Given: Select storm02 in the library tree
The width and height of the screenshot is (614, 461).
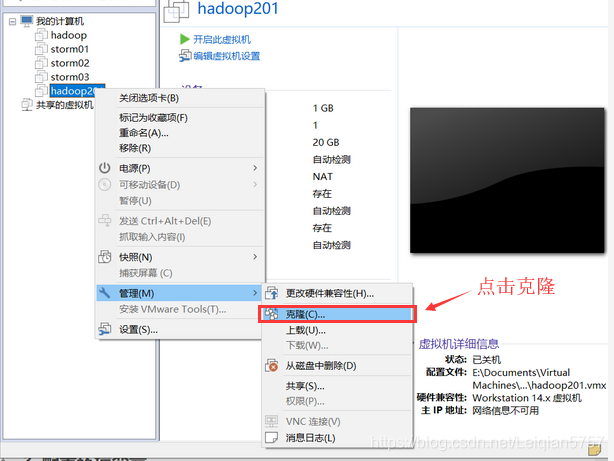Looking at the screenshot, I should tap(70, 63).
